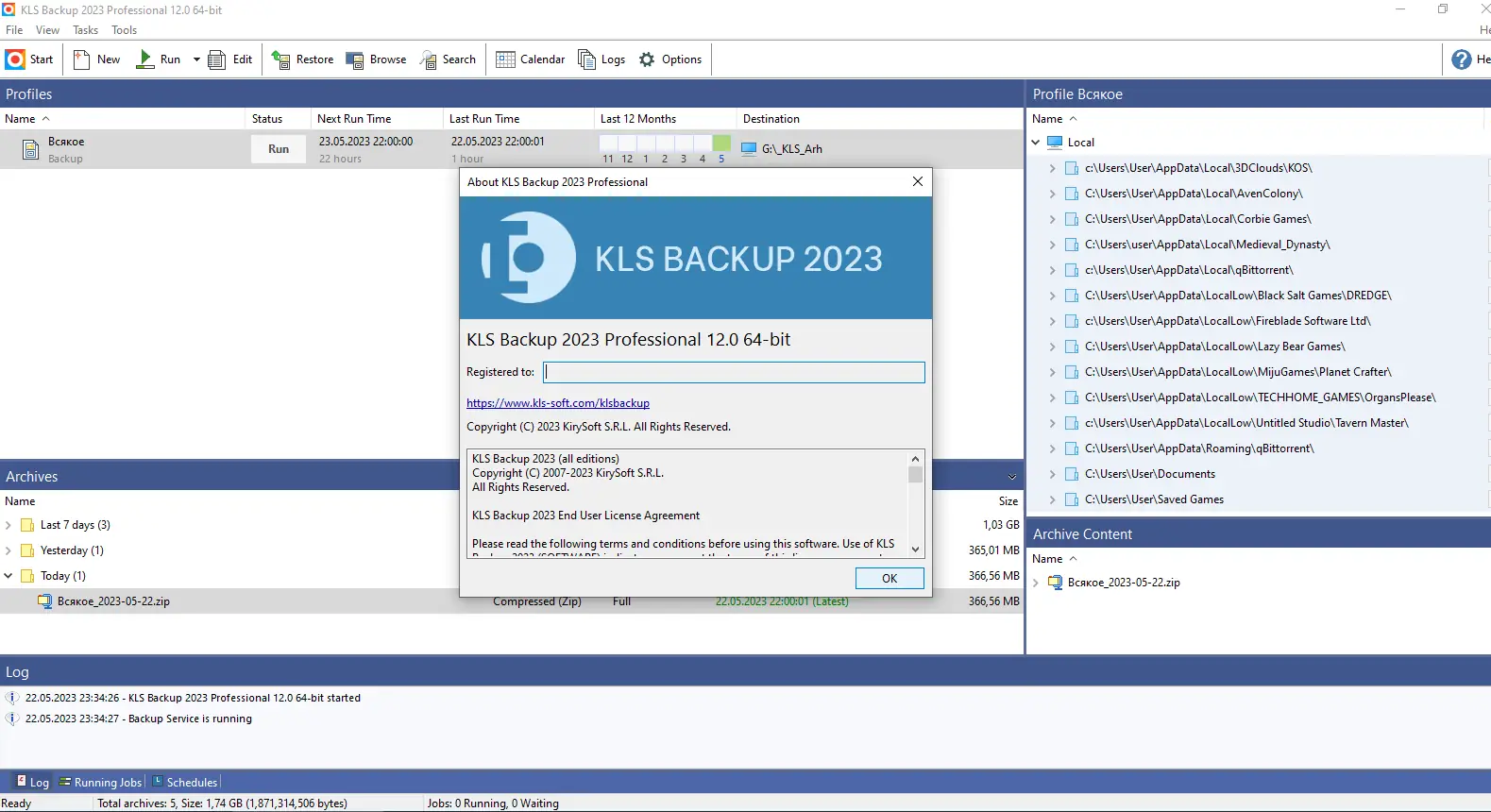Launch the Restore tool
The image size is (1491, 812).
coord(302,59)
